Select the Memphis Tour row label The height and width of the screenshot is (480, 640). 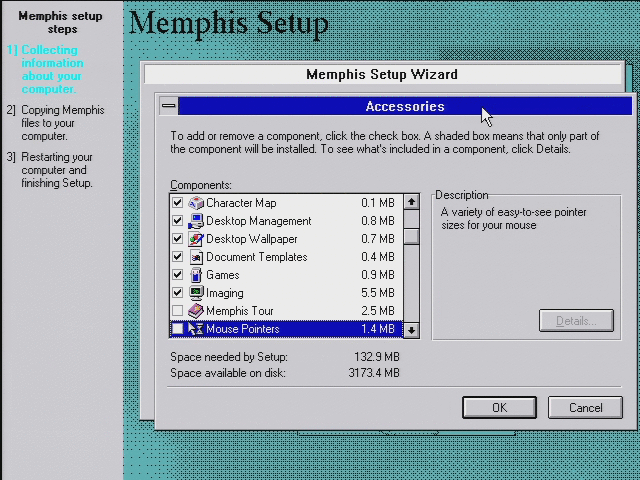tap(240, 311)
